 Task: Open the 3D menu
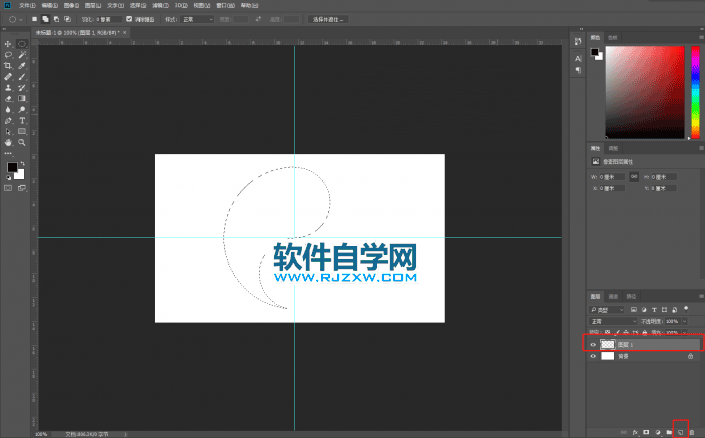coord(181,5)
